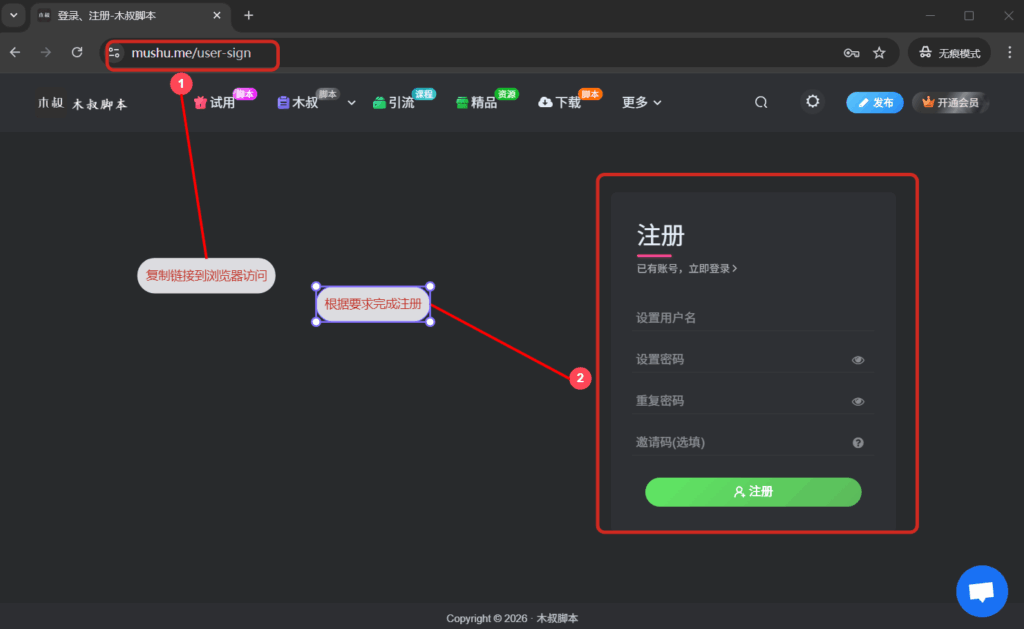
Task: Click the 试用 gift icon
Action: [198, 102]
